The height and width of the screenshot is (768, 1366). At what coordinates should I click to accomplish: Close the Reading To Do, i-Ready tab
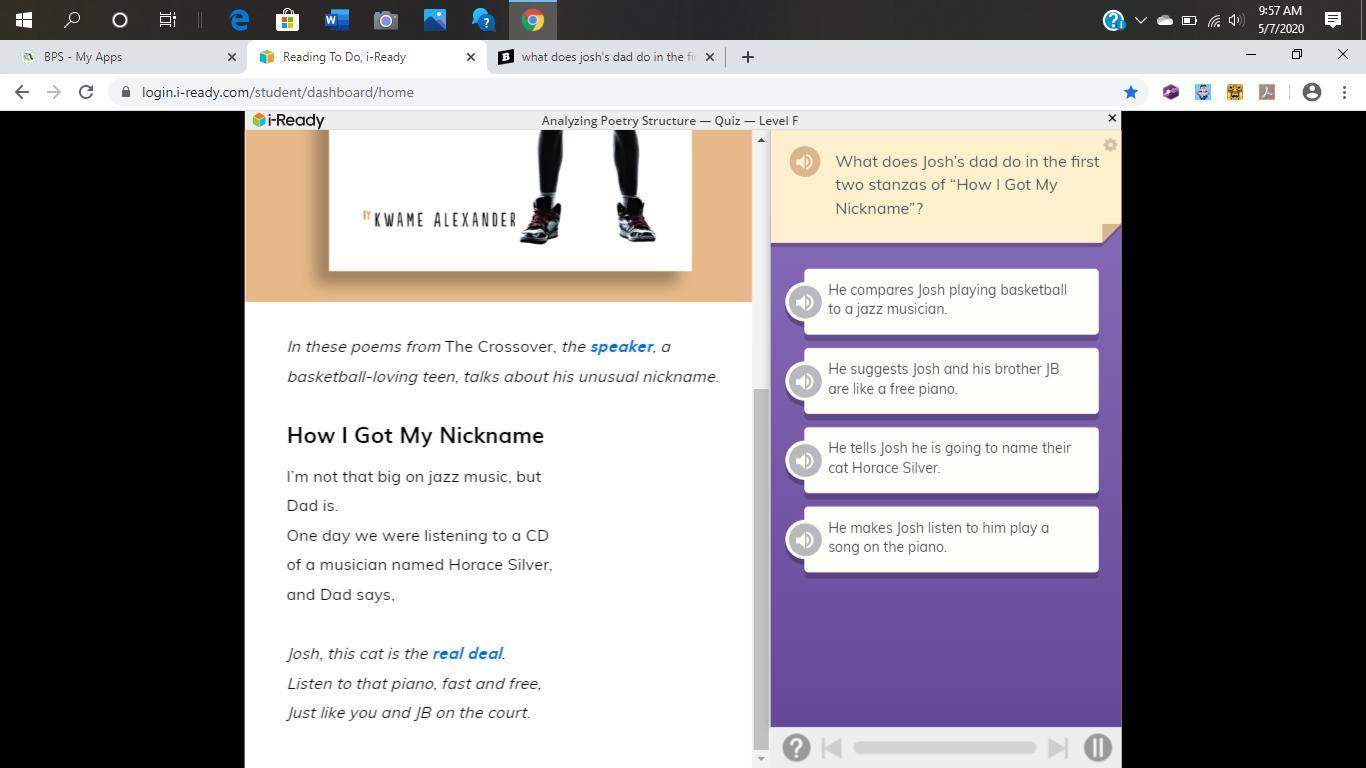471,57
